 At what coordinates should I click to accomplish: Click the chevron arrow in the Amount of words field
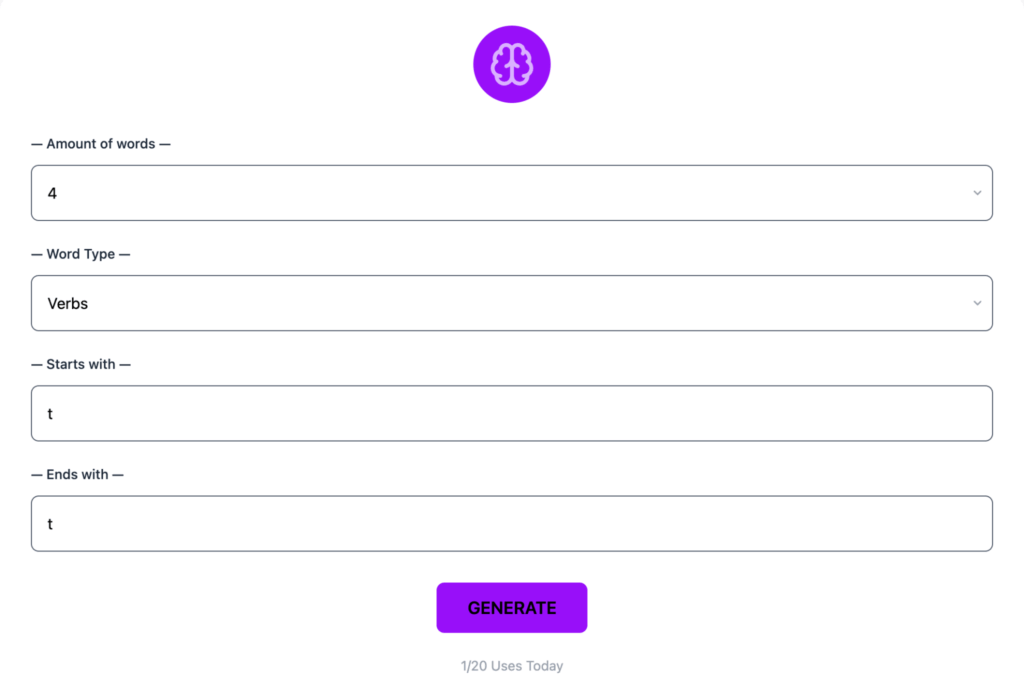click(977, 193)
